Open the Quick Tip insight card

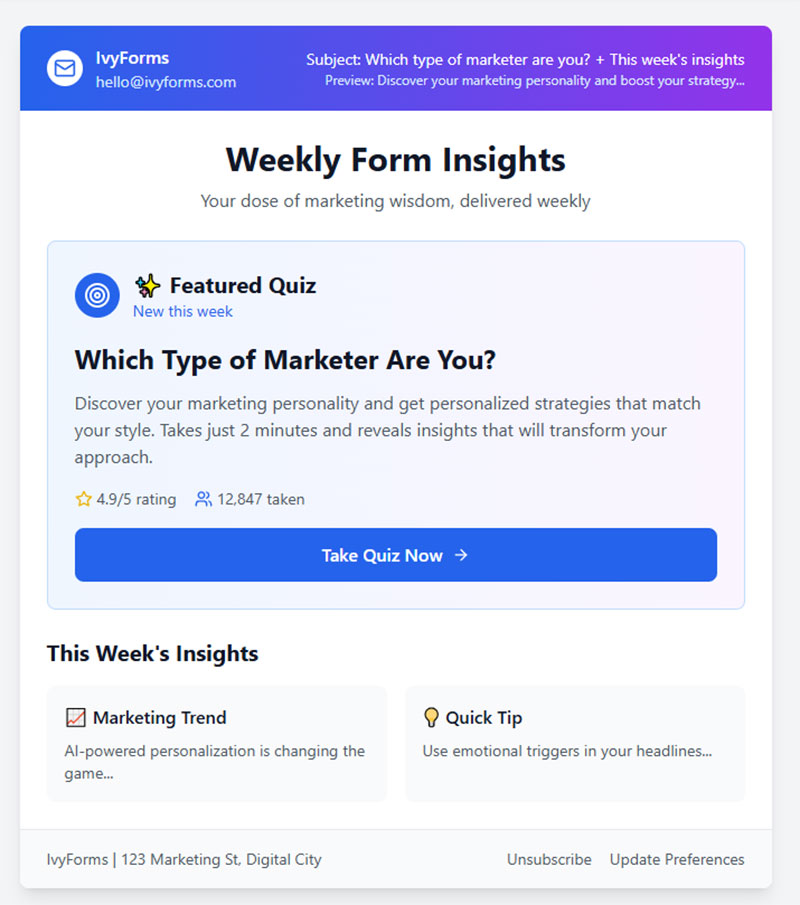coord(575,743)
